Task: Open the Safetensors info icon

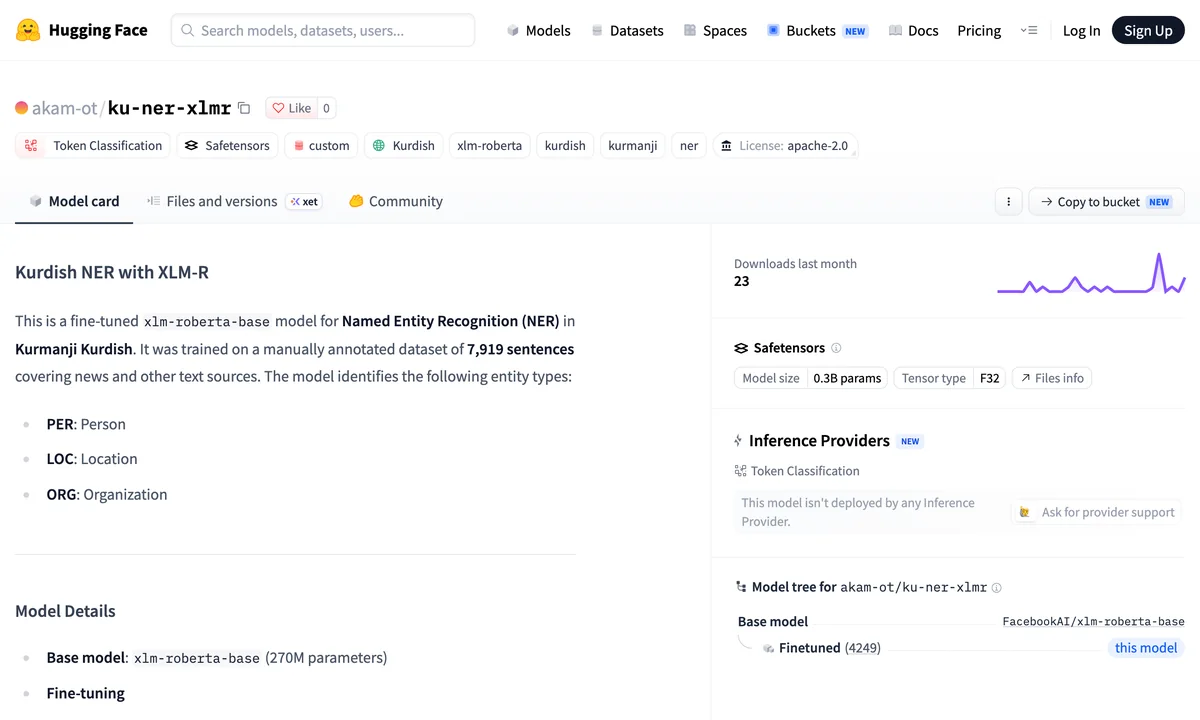Action: [836, 348]
